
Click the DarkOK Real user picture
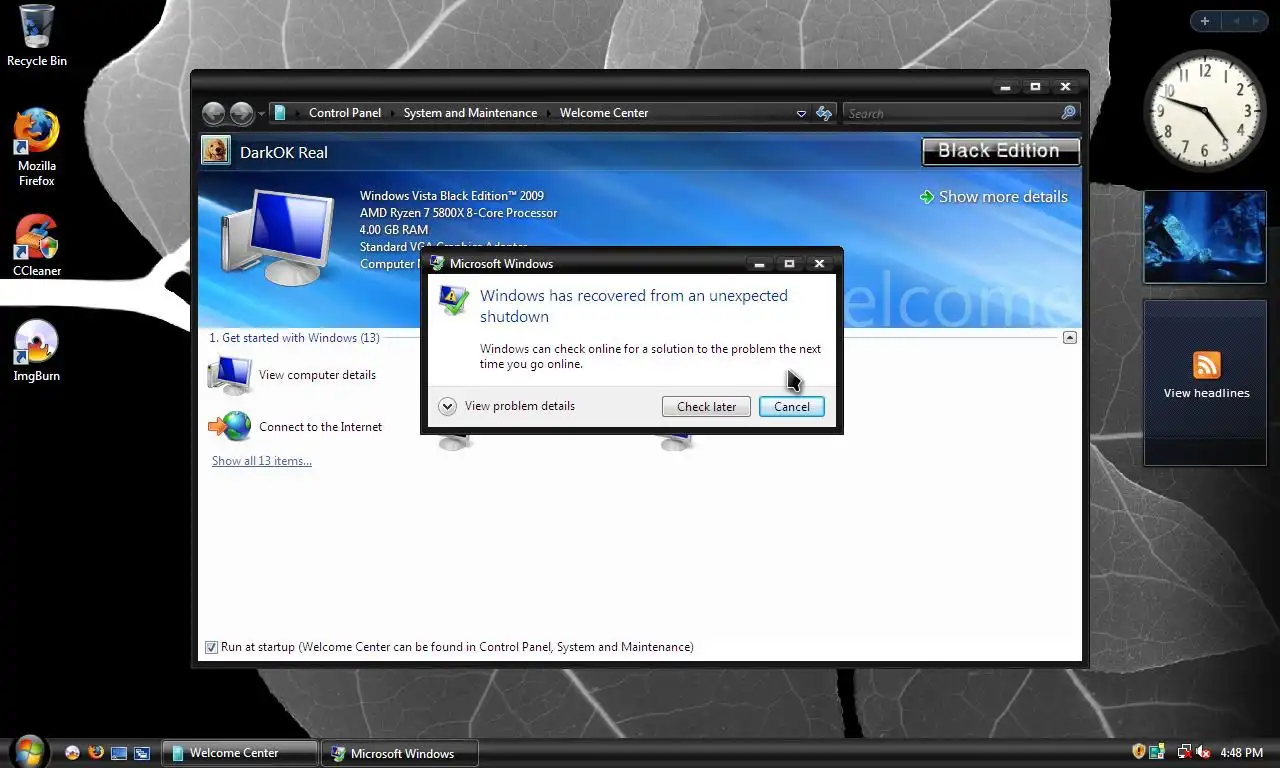click(215, 151)
